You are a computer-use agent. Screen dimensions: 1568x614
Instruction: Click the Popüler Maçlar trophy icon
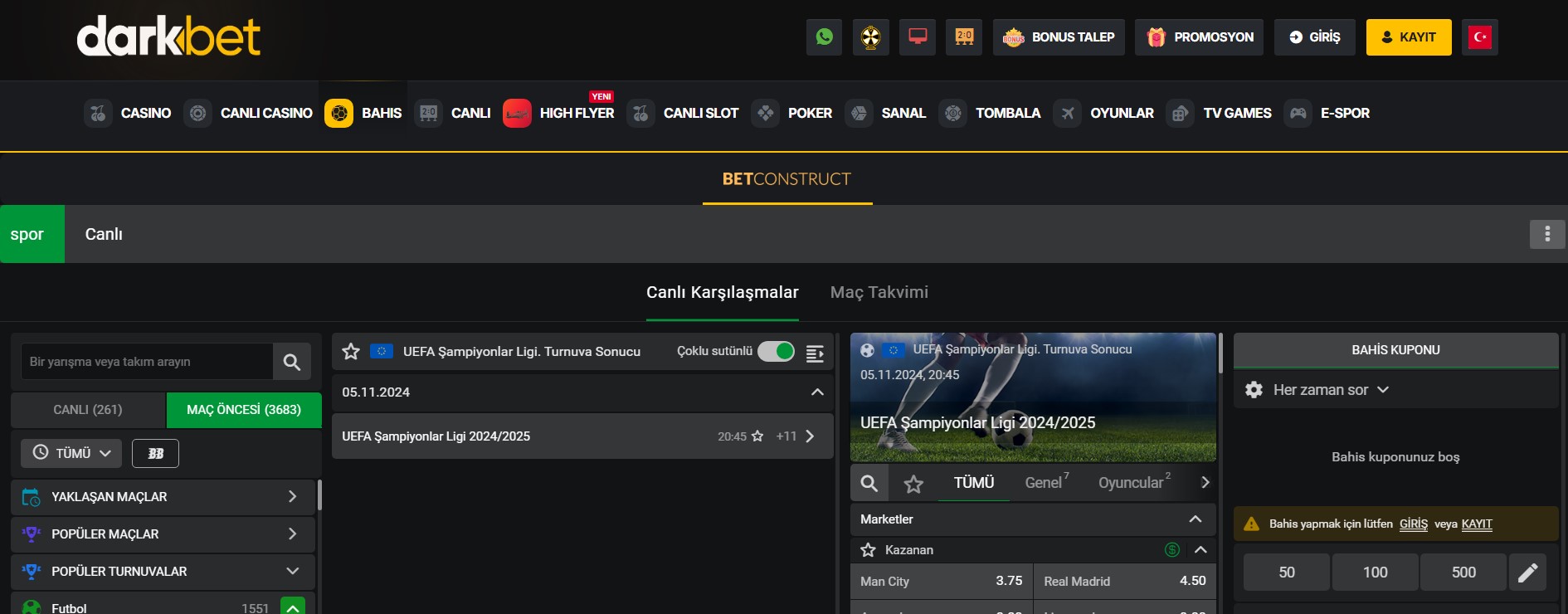tap(32, 534)
